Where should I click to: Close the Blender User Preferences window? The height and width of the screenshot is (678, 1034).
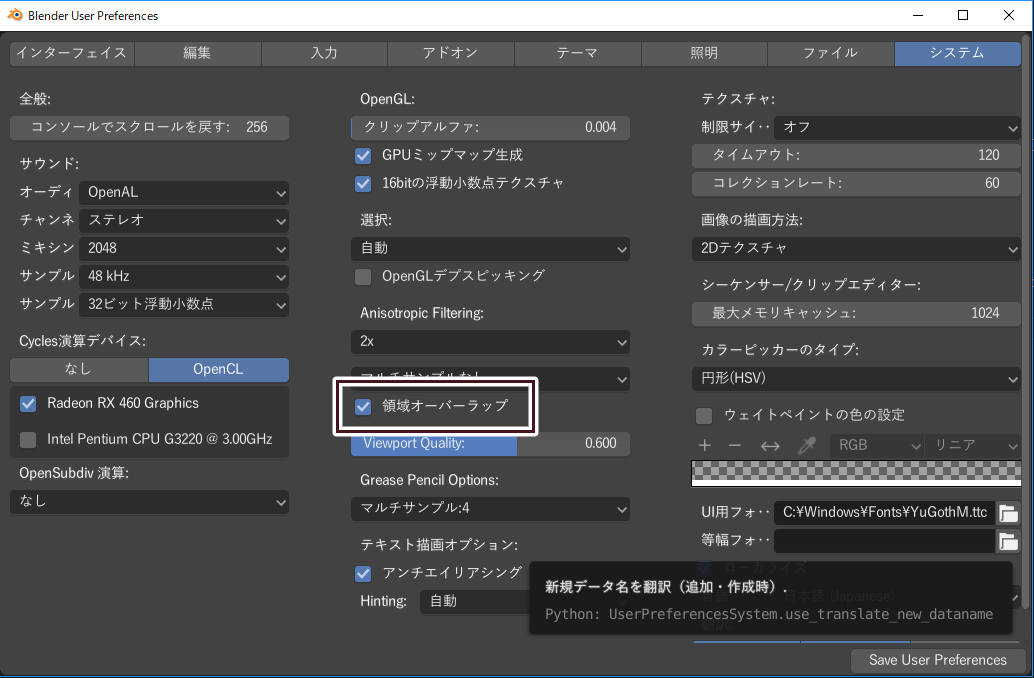click(1009, 15)
